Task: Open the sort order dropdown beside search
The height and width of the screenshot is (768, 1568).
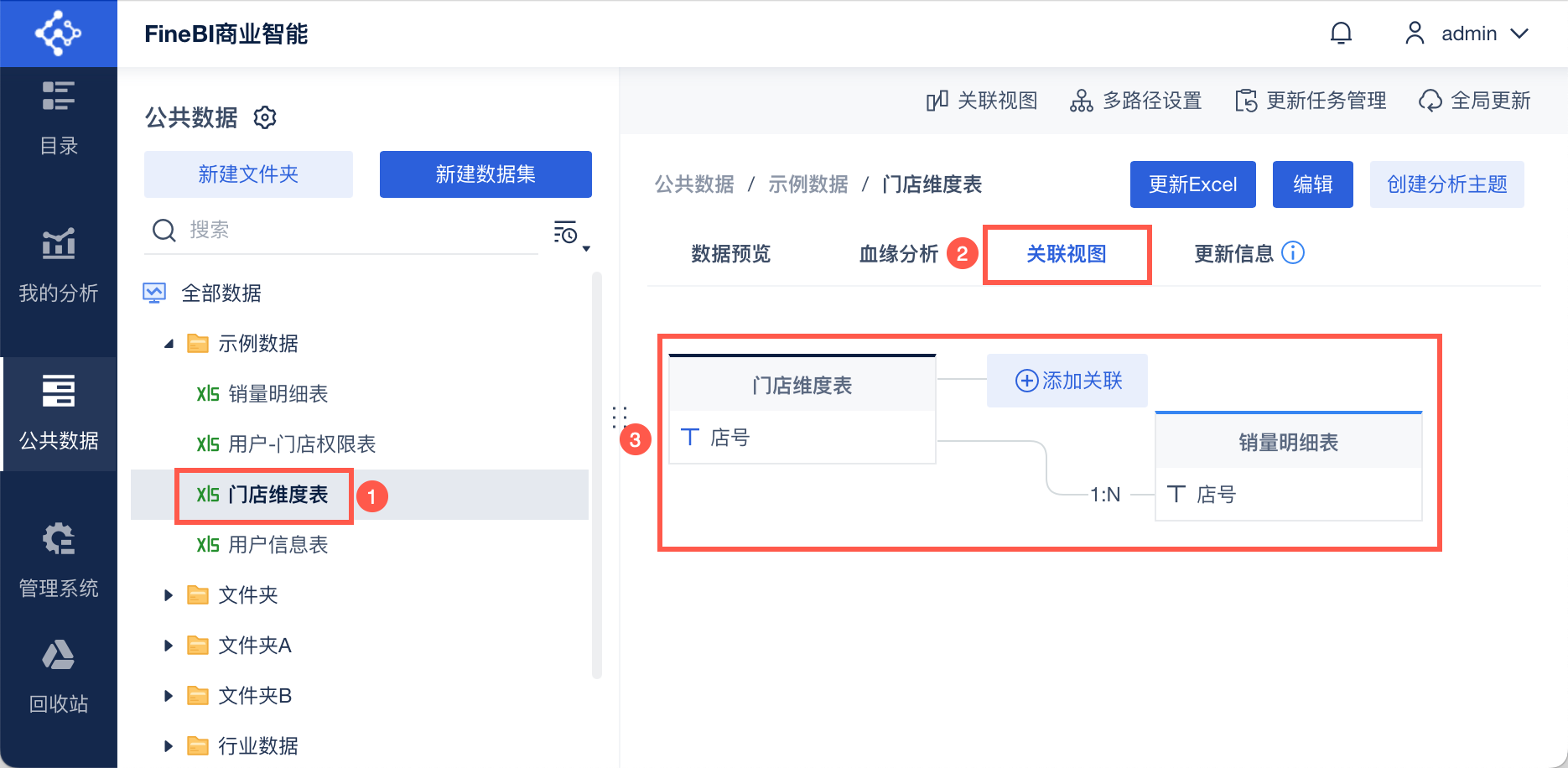Action: coord(571,233)
